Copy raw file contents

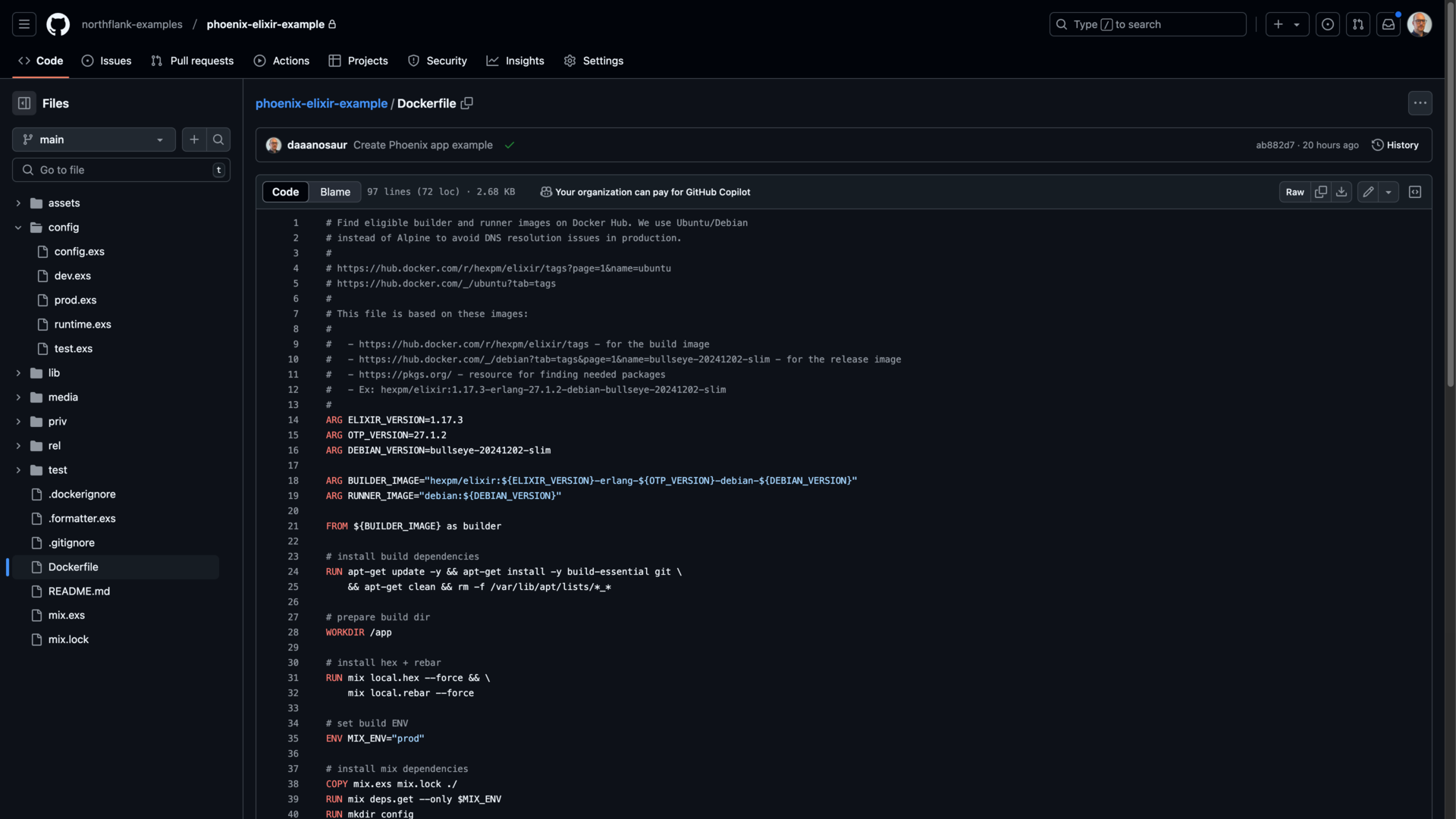(1321, 192)
